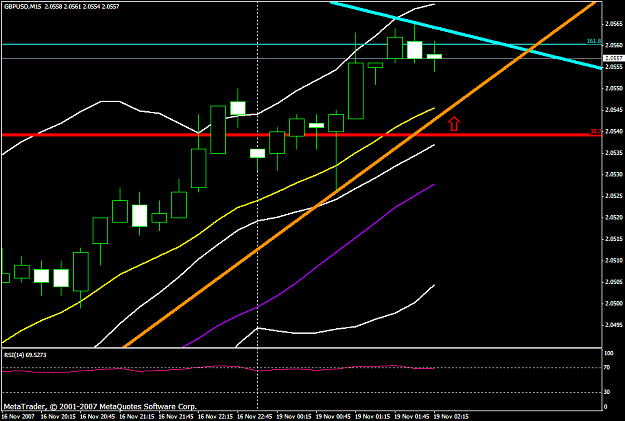Click the 2.0550 price scale label
This screenshot has width=625, height=421.
(x=614, y=89)
